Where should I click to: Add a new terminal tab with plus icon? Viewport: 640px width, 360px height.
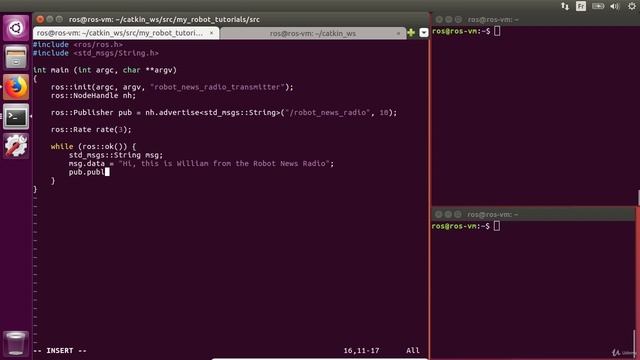pyautogui.click(x=411, y=33)
